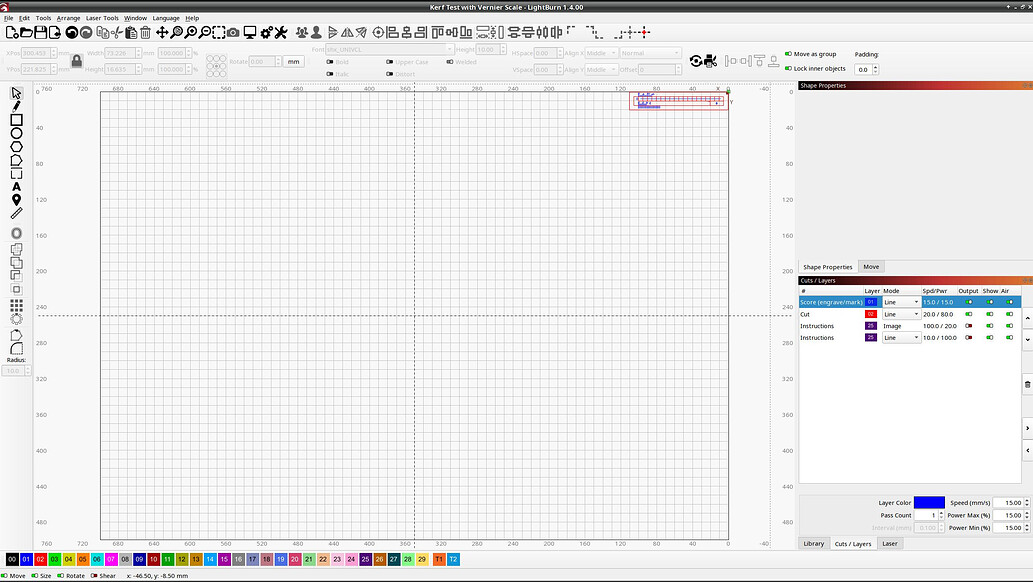Screen dimensions: 1033x582
Task: Select the Polygon hexagon tool
Action: (x=16, y=146)
